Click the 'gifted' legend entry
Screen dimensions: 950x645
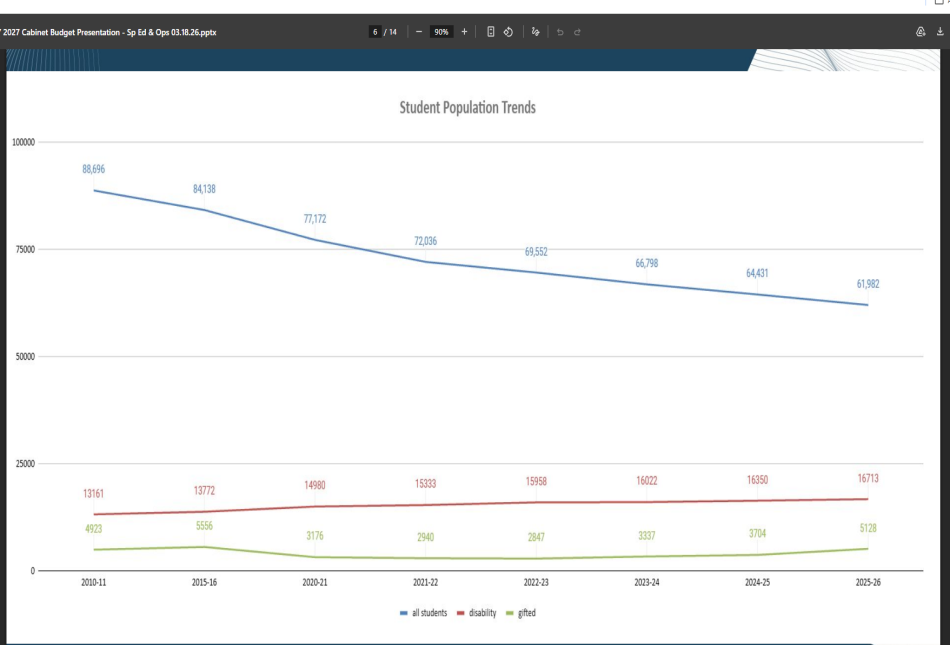(x=521, y=613)
